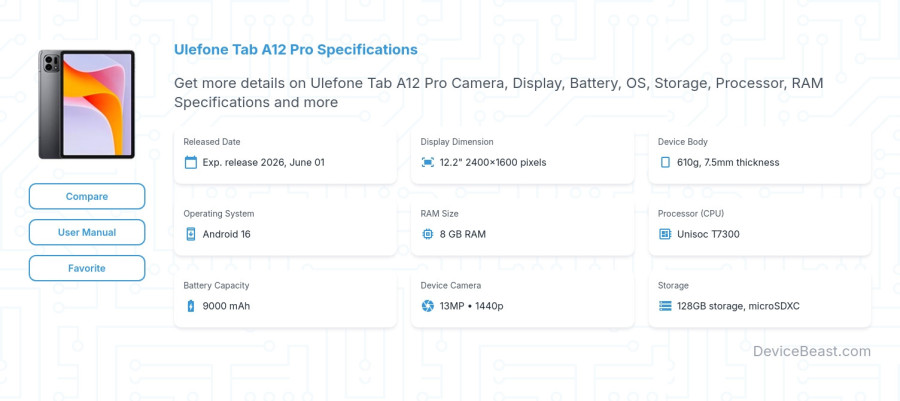900x401 pixels.
Task: Open the User Manual
Action: [x=87, y=232]
